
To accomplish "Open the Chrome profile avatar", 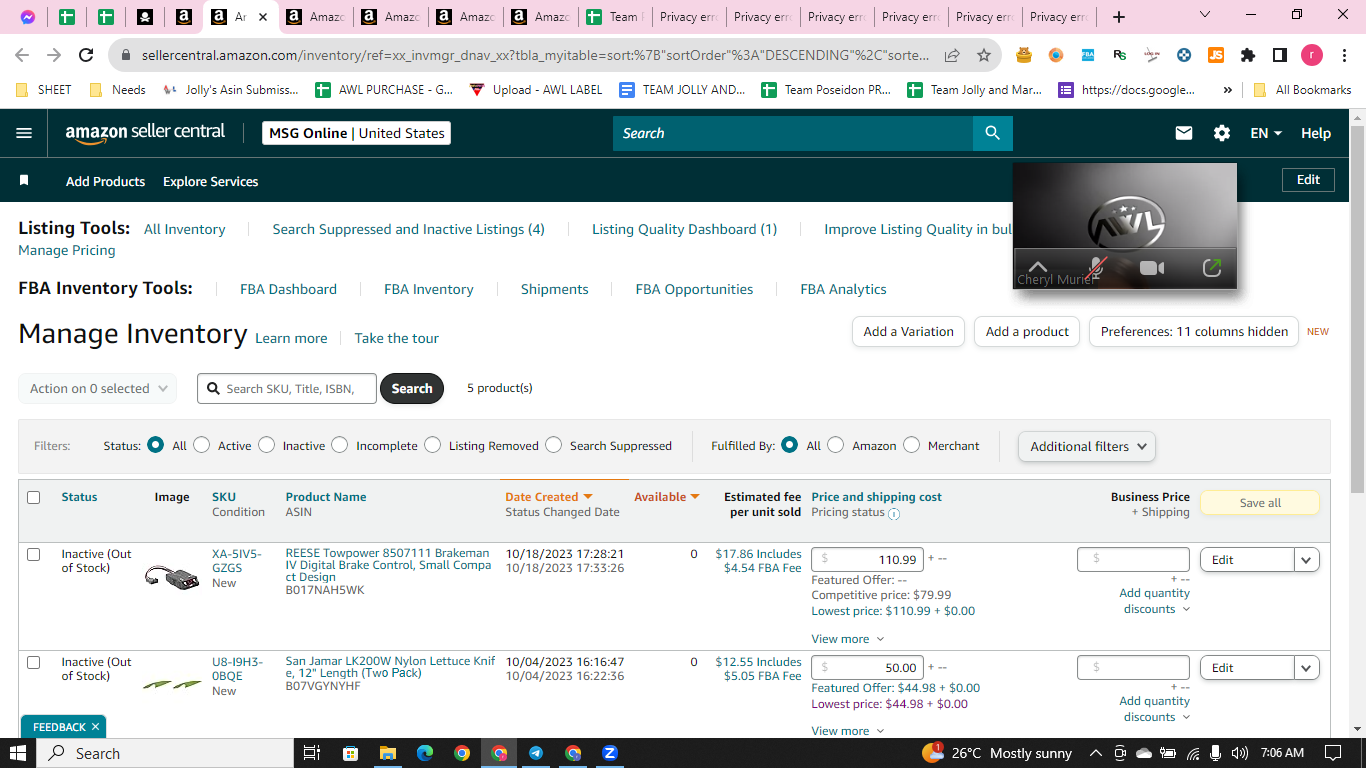I will click(1312, 56).
